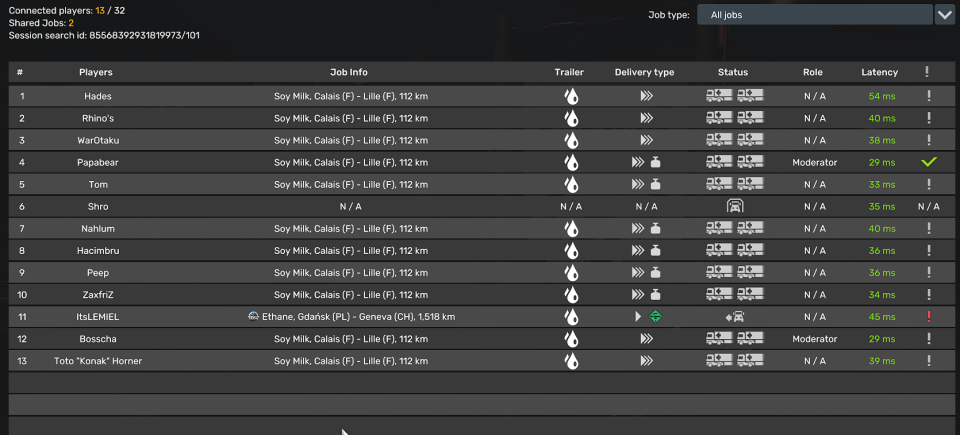This screenshot has width=960, height=435.
Task: Click the liquid trailer icon in Peep's row
Action: tap(570, 272)
